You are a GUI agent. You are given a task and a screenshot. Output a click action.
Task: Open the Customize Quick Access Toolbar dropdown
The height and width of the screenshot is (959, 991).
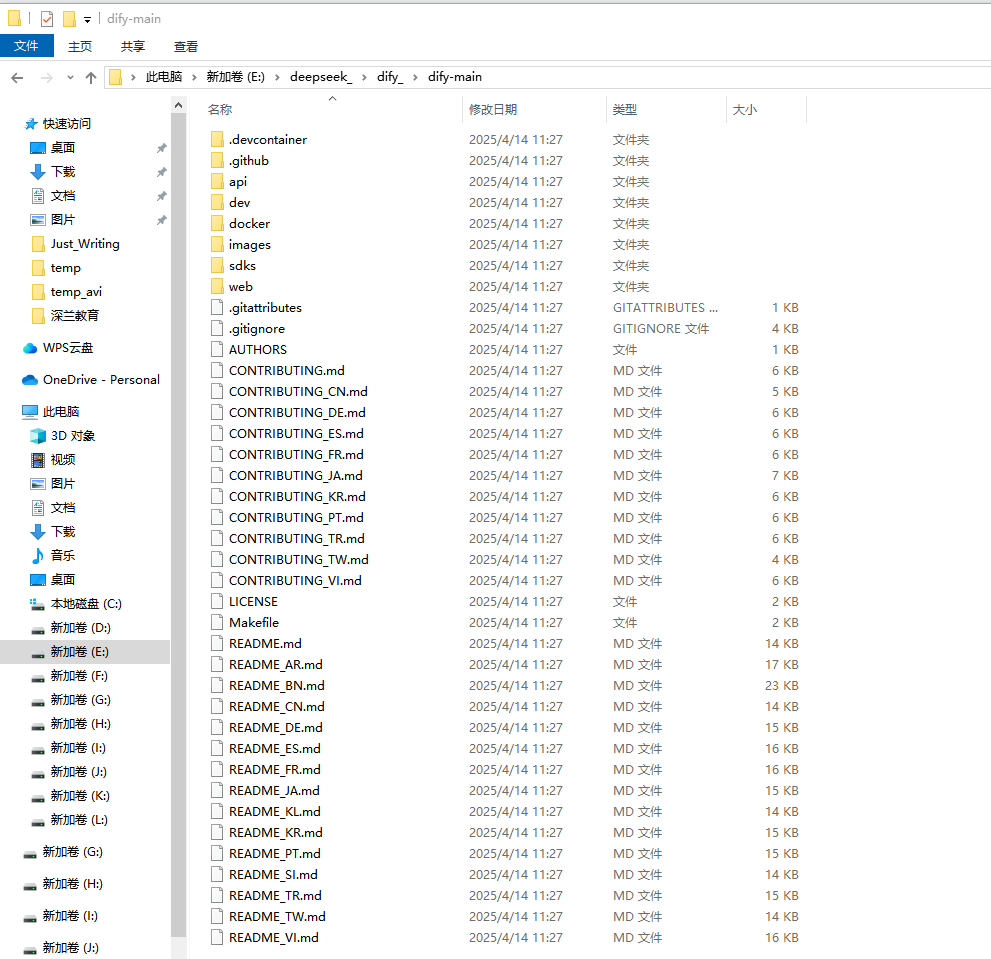tap(85, 19)
